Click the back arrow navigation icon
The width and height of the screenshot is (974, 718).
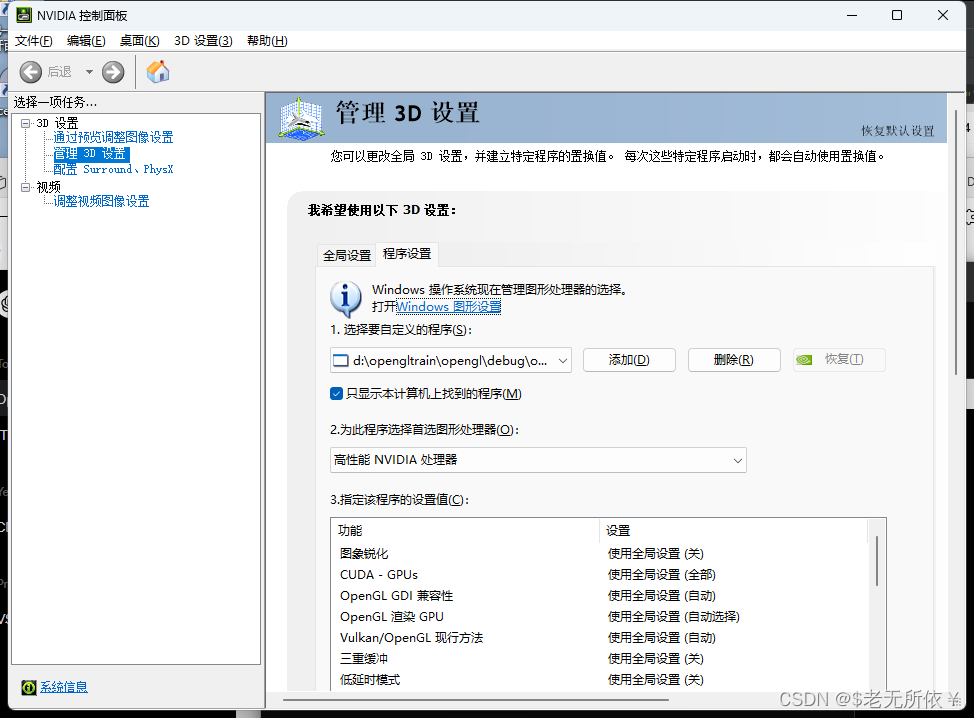30,72
